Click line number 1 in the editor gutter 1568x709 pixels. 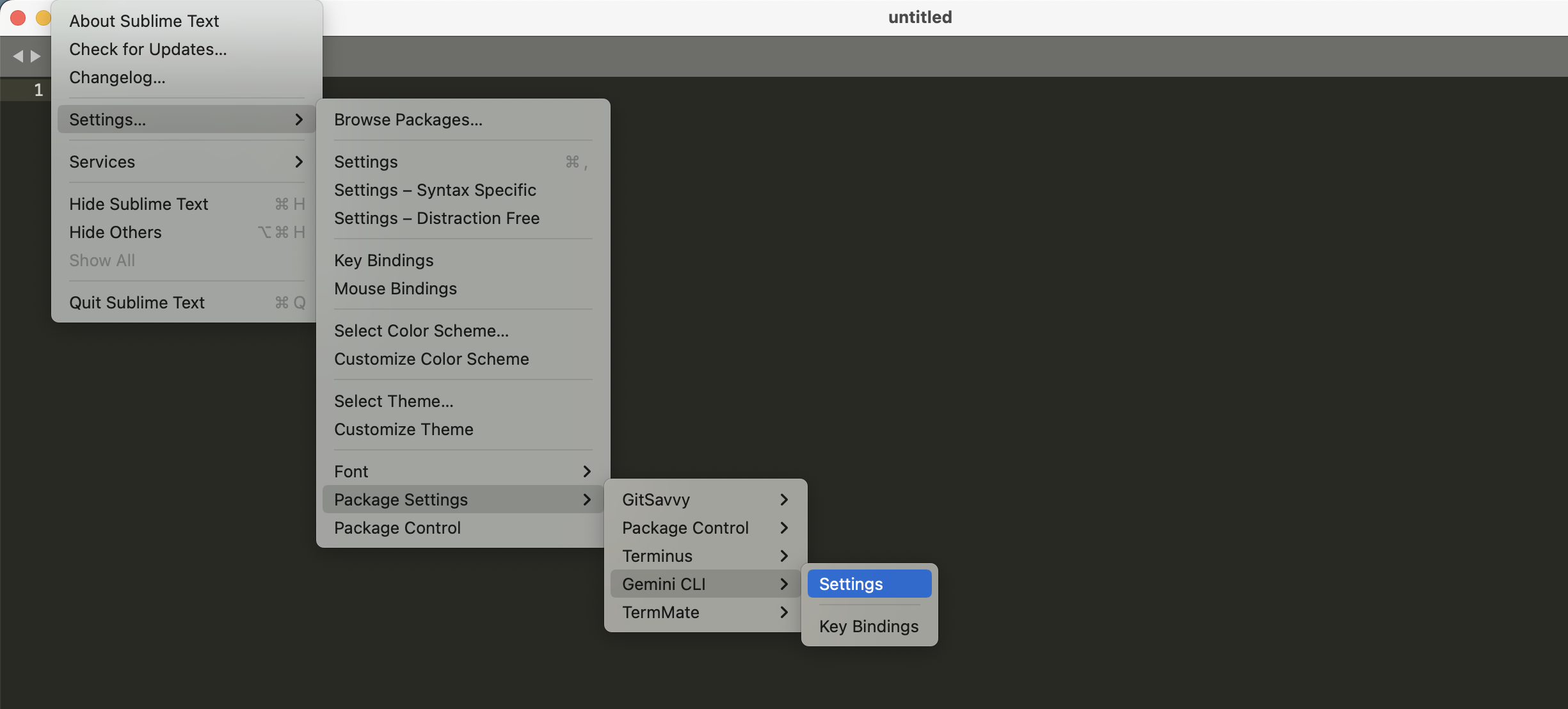point(38,90)
